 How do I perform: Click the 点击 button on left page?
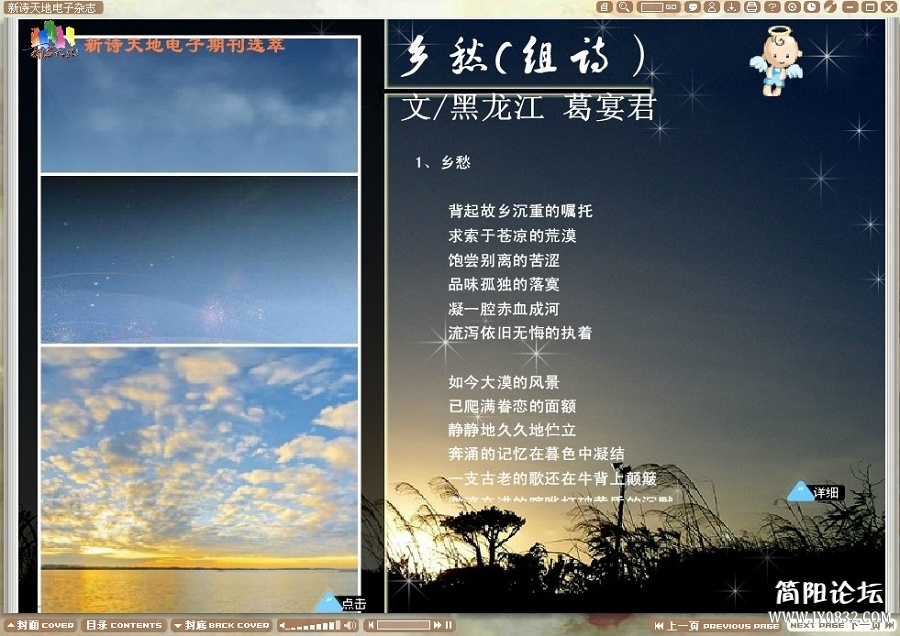pos(342,603)
